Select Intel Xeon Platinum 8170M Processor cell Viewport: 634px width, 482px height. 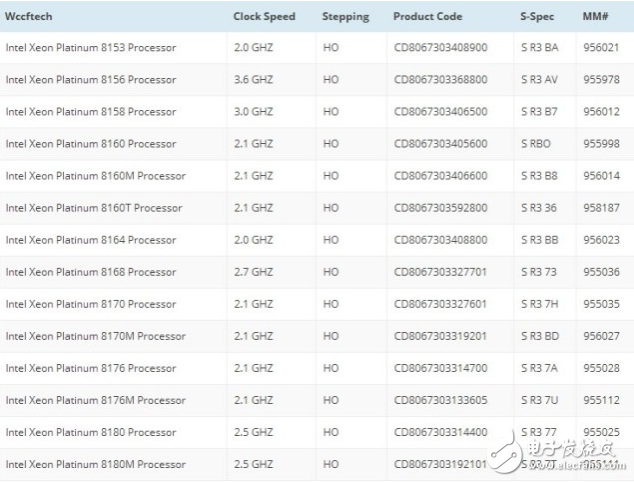click(95, 336)
